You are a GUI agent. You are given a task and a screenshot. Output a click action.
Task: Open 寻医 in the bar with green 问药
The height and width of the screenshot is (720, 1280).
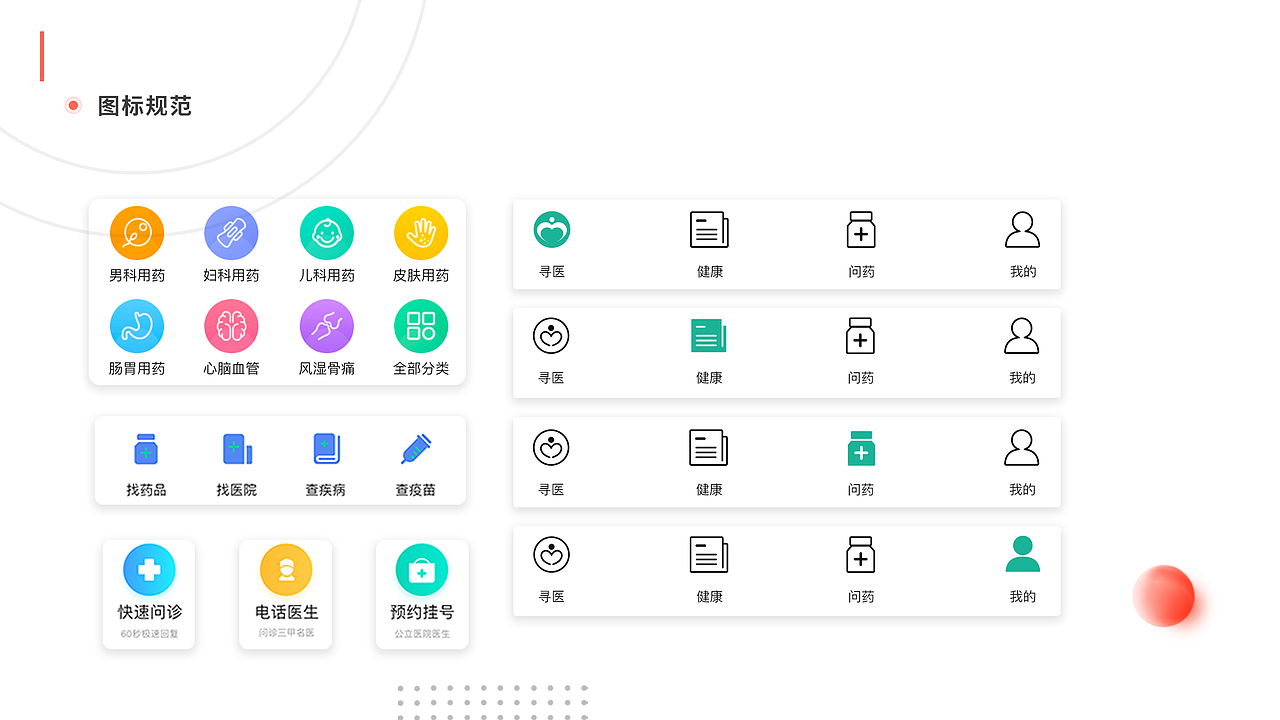coord(551,462)
